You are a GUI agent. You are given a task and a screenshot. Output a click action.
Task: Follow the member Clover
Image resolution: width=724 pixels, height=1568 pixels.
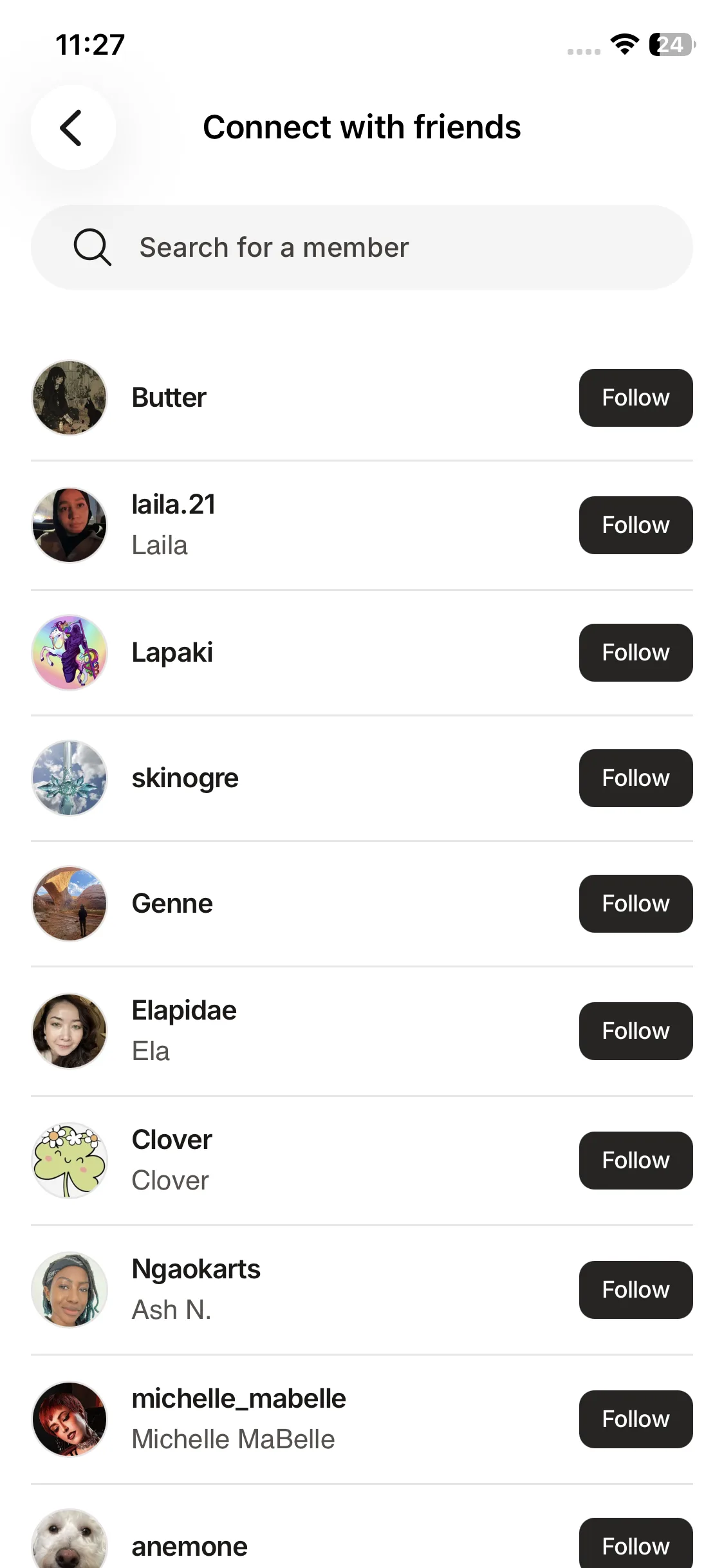635,1161
